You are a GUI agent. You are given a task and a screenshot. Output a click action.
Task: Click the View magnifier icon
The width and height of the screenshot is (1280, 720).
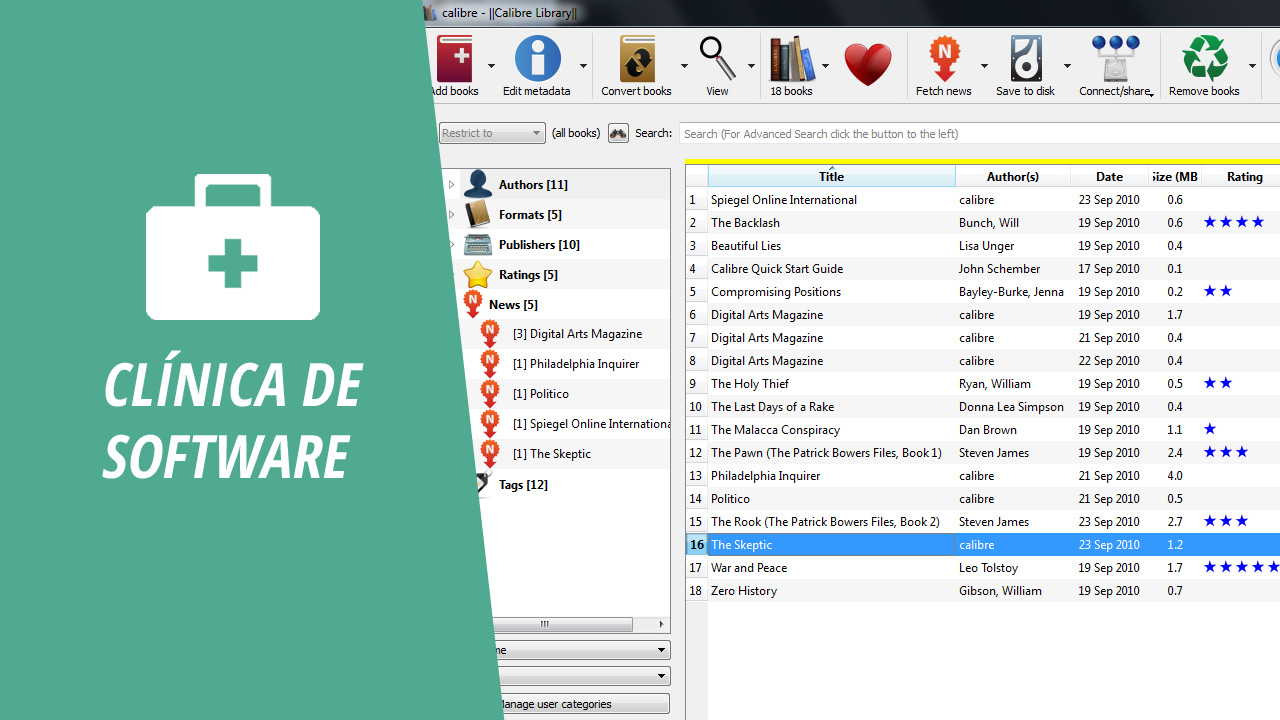click(x=717, y=60)
